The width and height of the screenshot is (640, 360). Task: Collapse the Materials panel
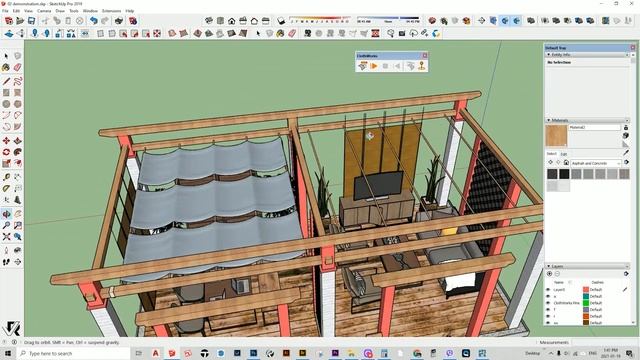click(x=549, y=120)
